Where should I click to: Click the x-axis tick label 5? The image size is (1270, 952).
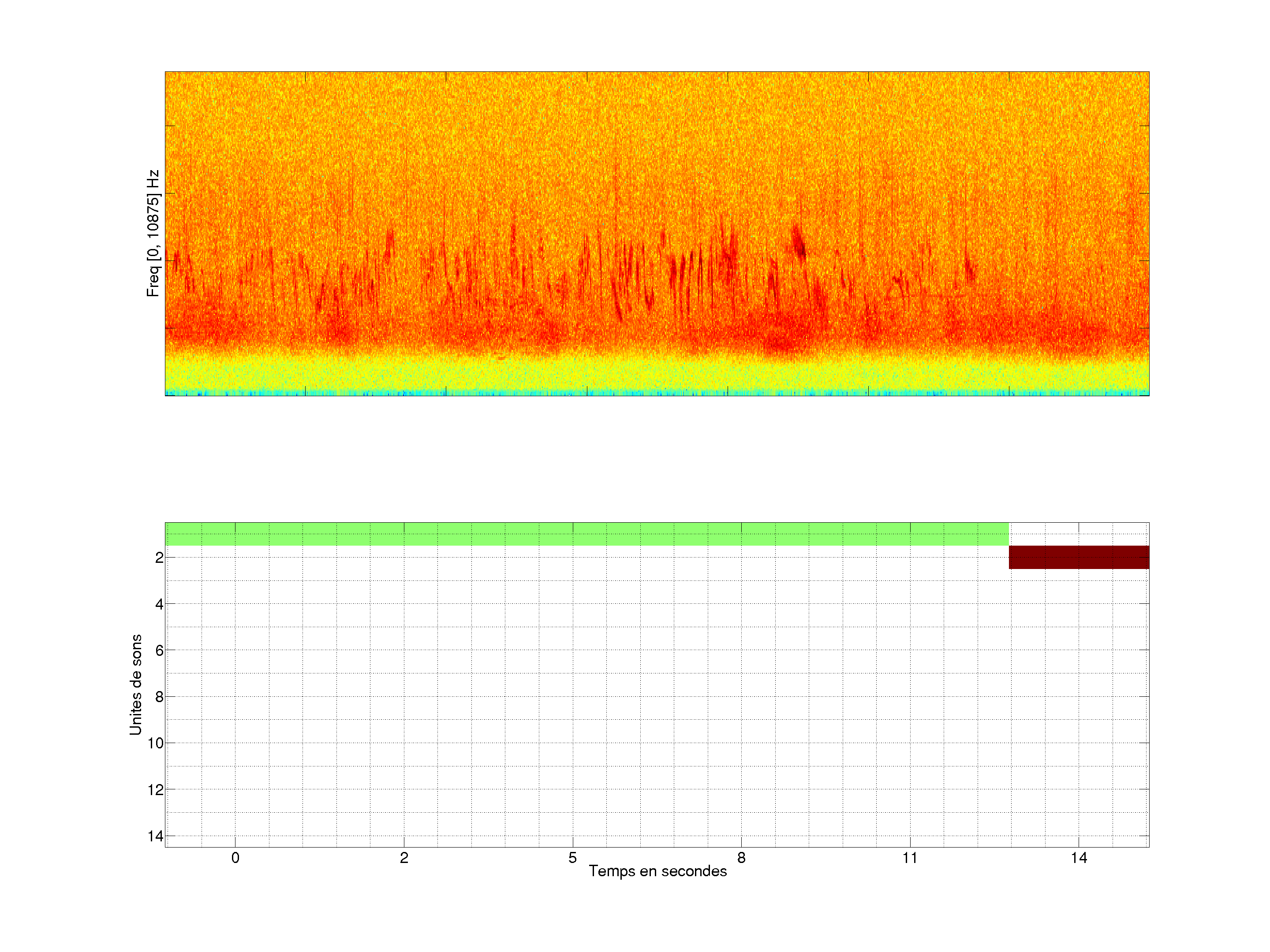[572, 858]
